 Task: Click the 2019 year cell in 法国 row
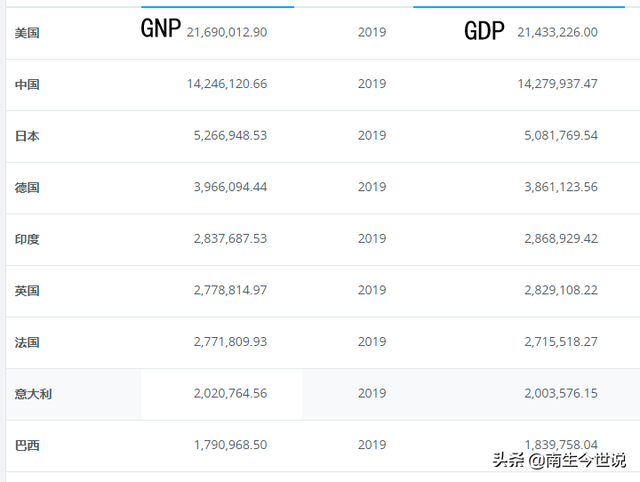click(x=371, y=342)
